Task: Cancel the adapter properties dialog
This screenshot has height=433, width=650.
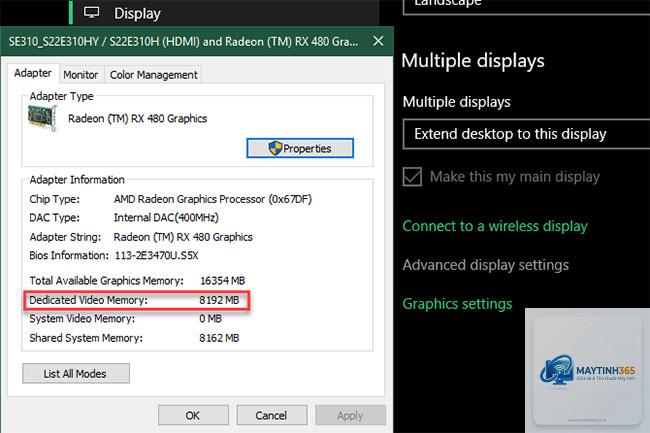Action: (x=272, y=415)
